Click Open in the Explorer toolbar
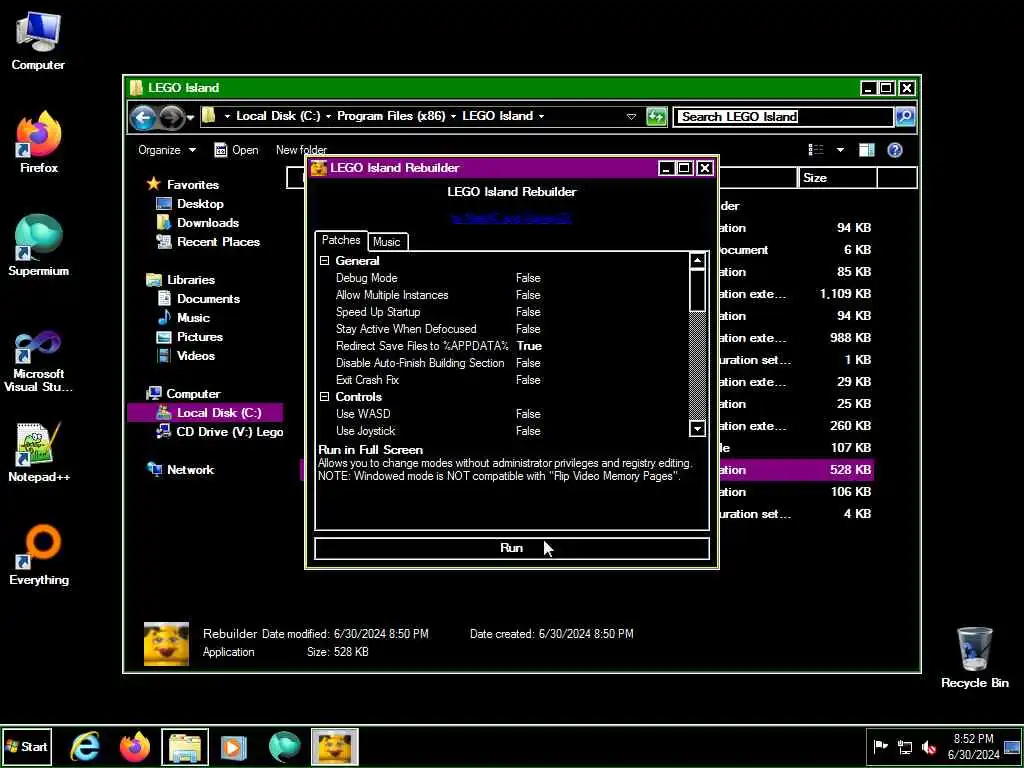 (x=236, y=150)
